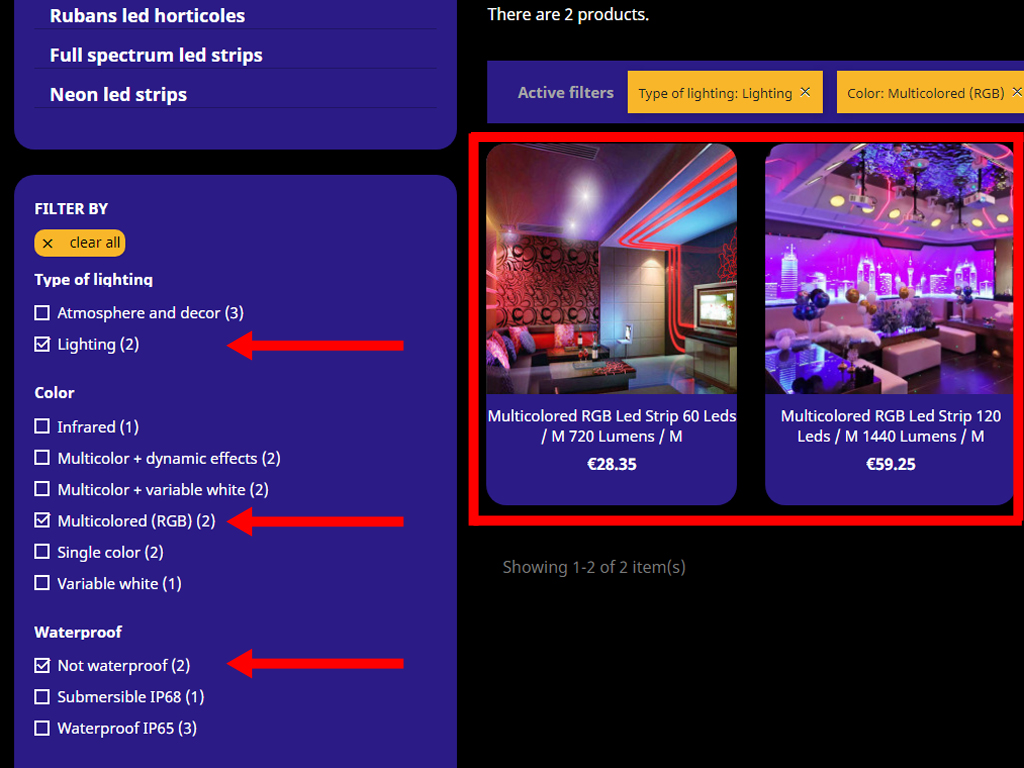Check the Atmosphere and decor checkbox

click(42, 313)
